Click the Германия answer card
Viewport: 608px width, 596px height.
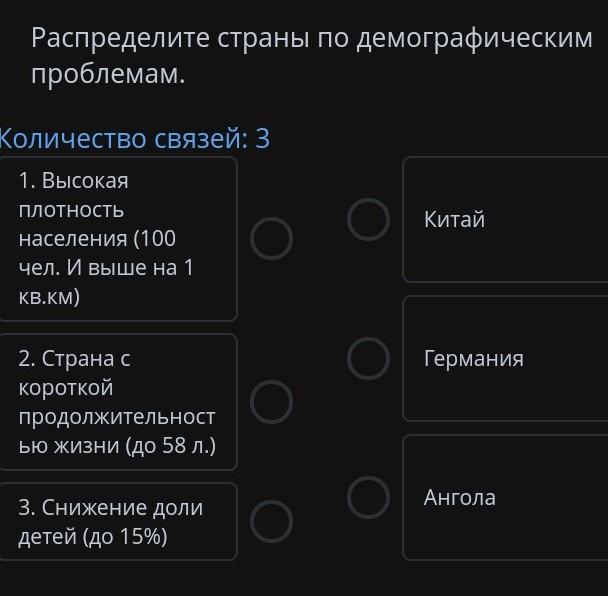[505, 358]
